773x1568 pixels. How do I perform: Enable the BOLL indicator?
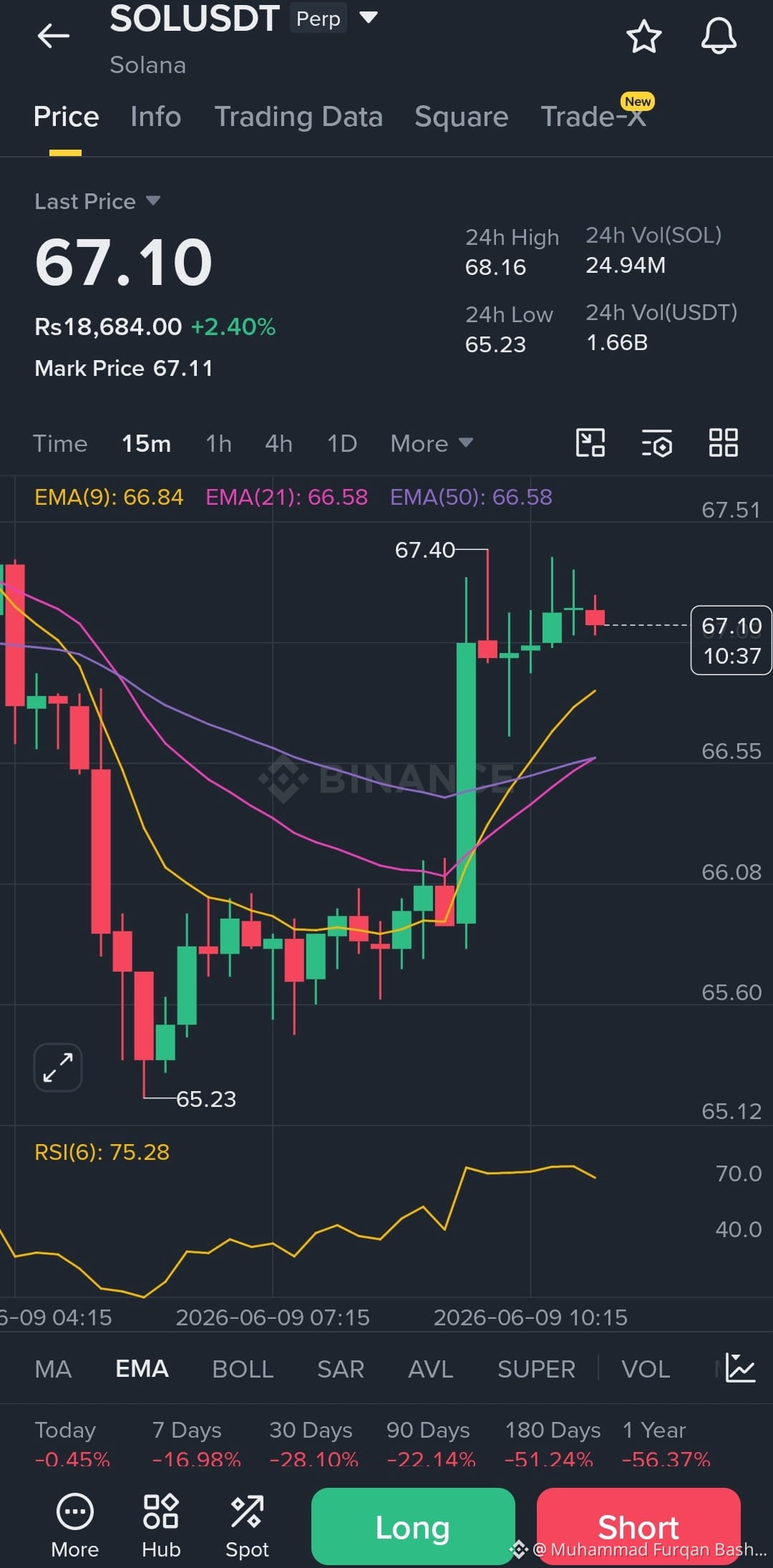click(x=243, y=1368)
